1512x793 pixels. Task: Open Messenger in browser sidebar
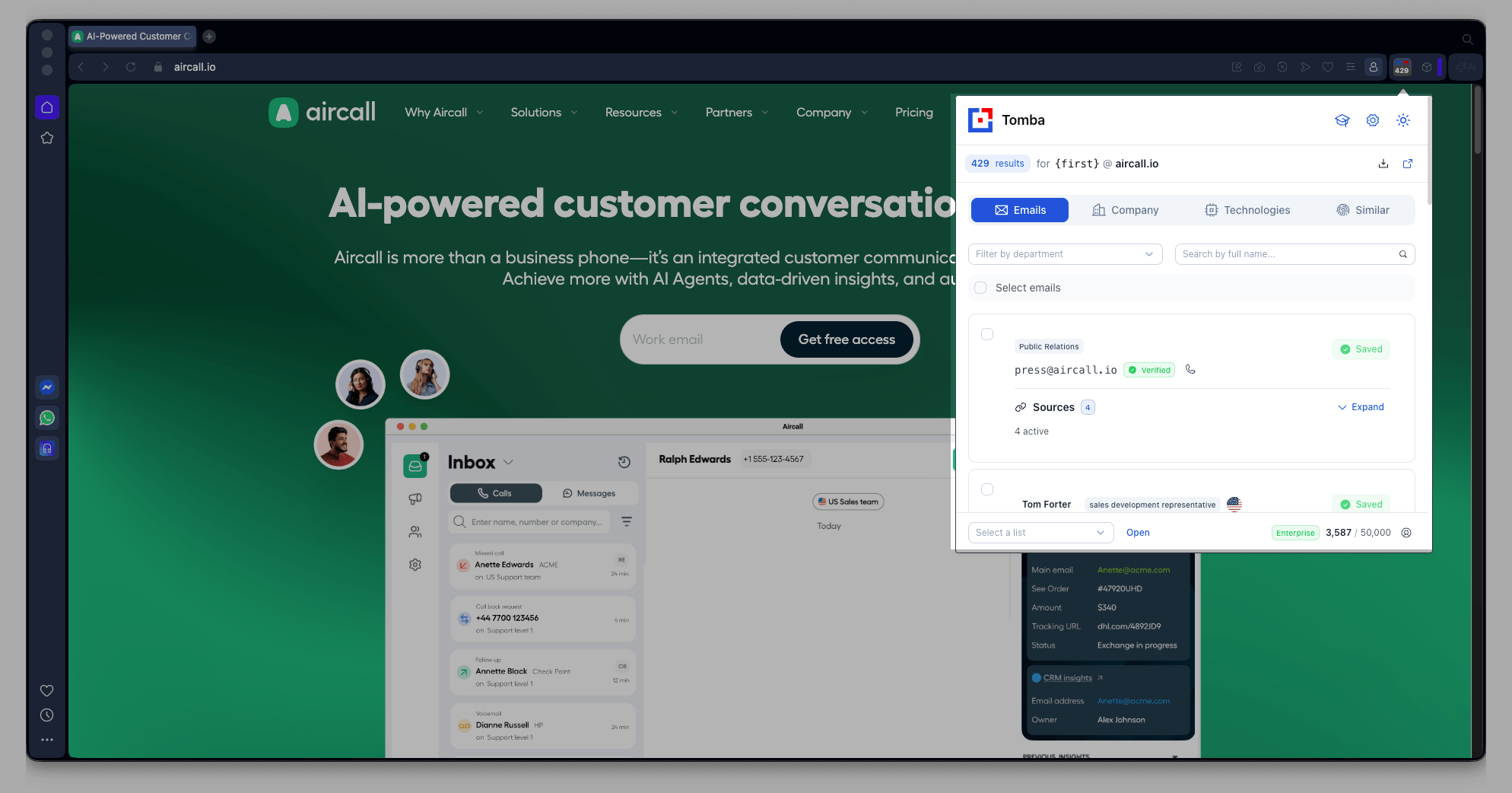point(47,387)
